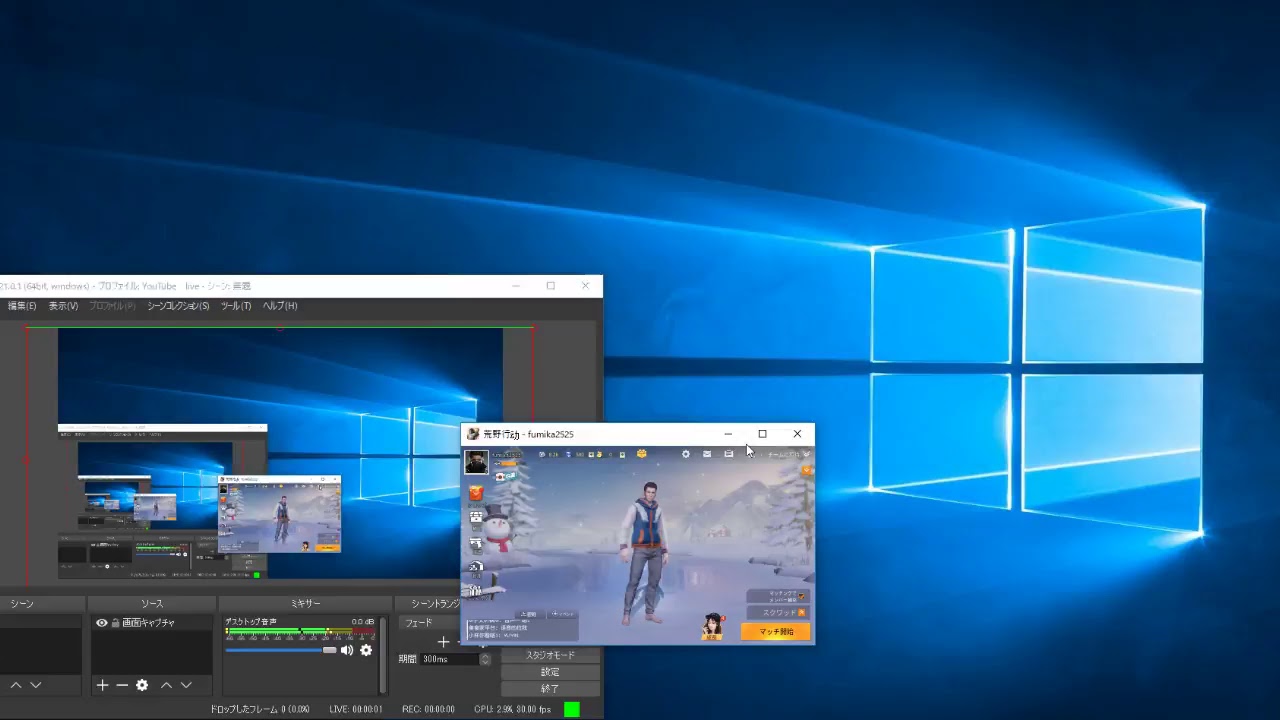This screenshot has height=720, width=1280.
Task: Open the 表示(V) menu in OBS
Action: pyautogui.click(x=63, y=306)
